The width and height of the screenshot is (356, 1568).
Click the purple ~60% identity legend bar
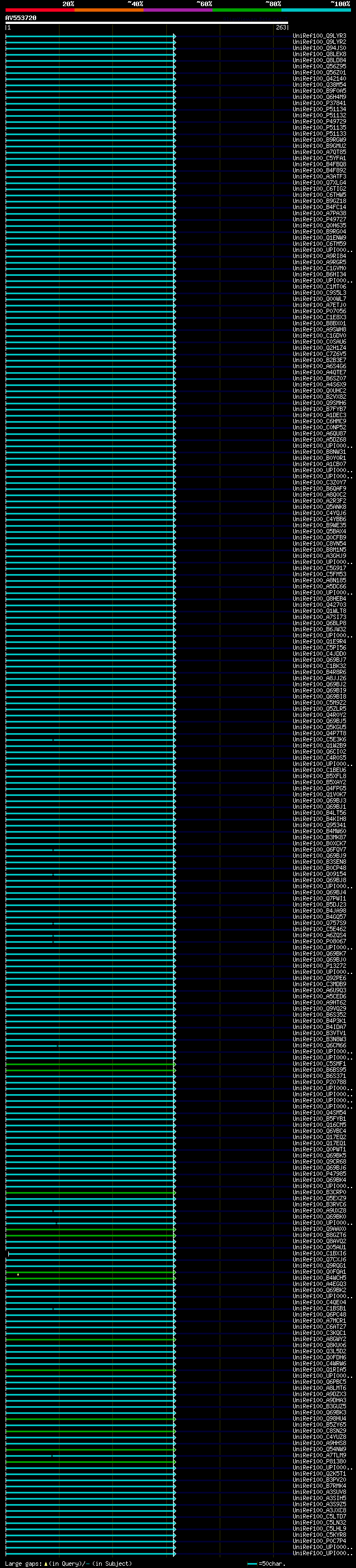177,11
